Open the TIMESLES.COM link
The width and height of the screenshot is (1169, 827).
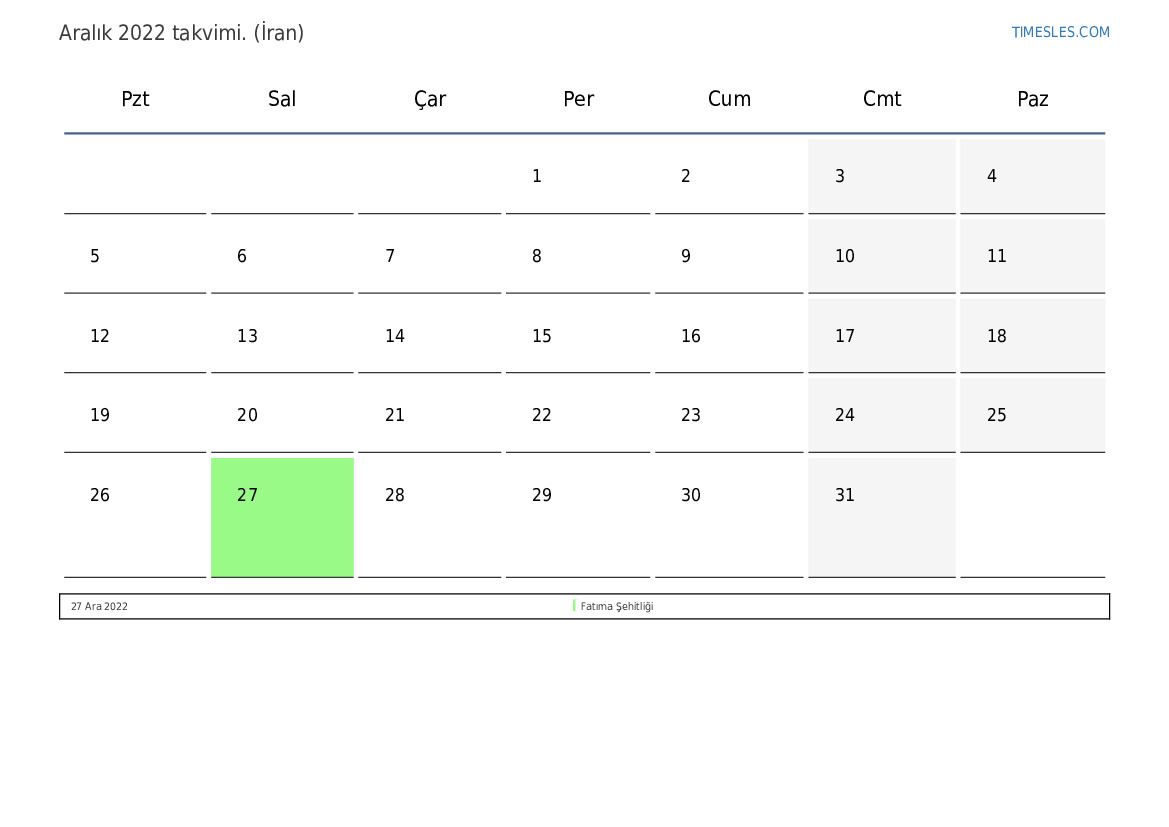click(x=1060, y=32)
